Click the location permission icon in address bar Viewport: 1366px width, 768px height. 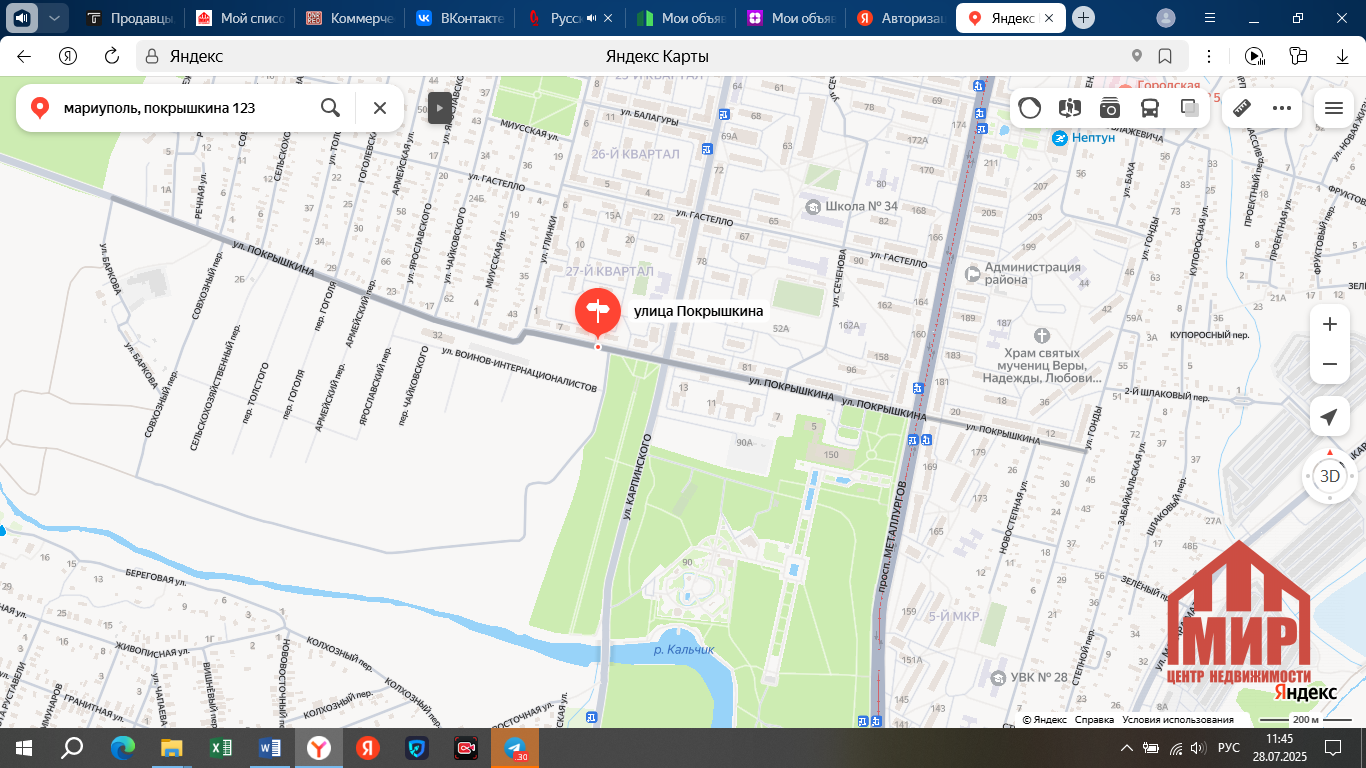coord(1137,56)
